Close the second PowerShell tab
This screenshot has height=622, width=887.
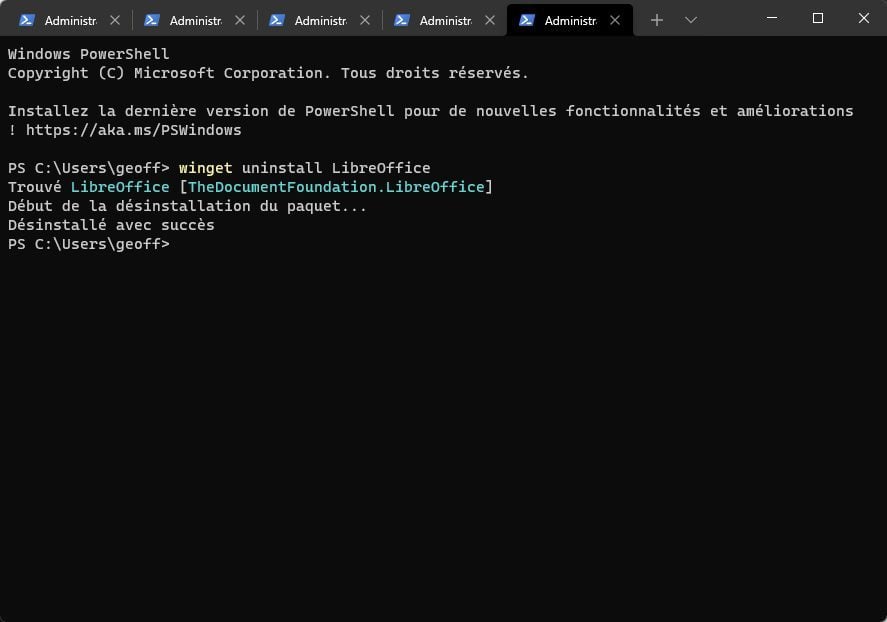[240, 20]
